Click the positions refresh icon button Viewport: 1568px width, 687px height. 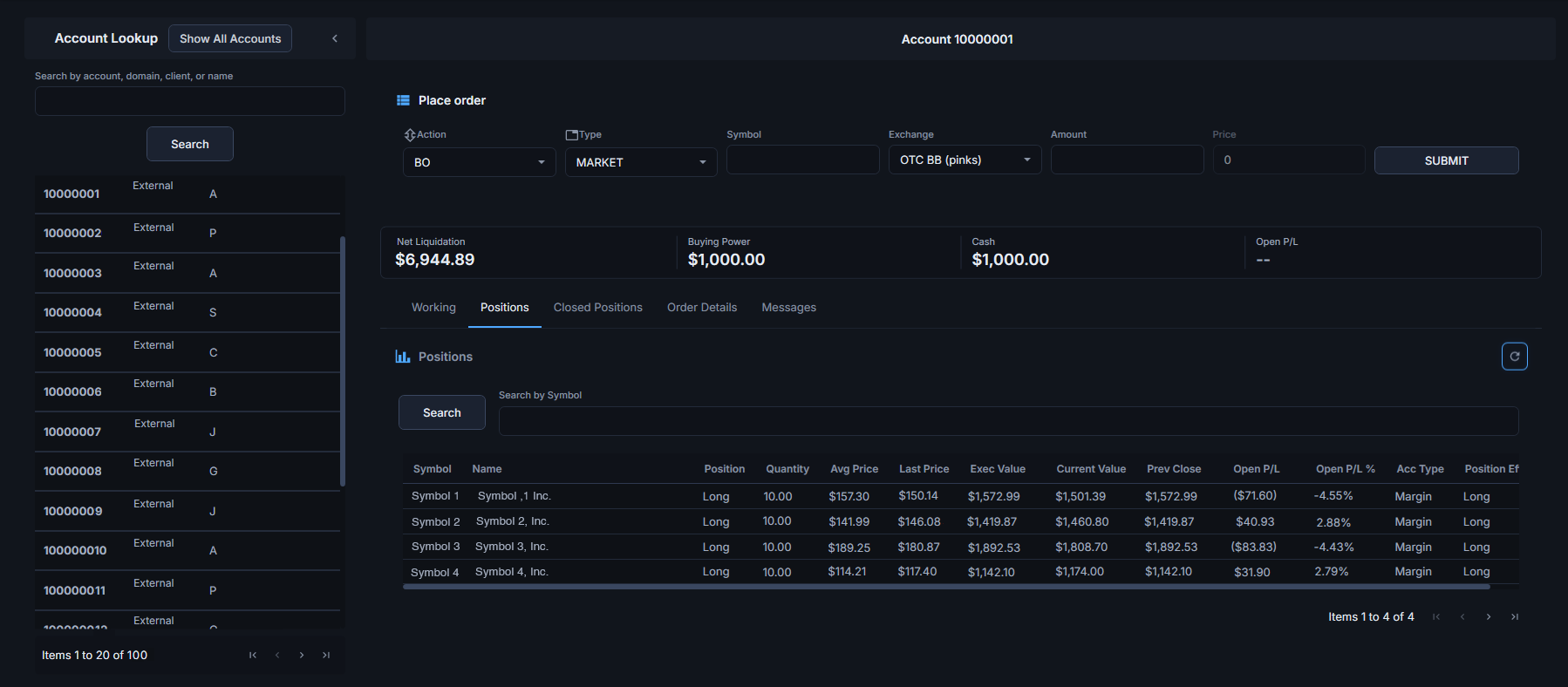click(1515, 357)
